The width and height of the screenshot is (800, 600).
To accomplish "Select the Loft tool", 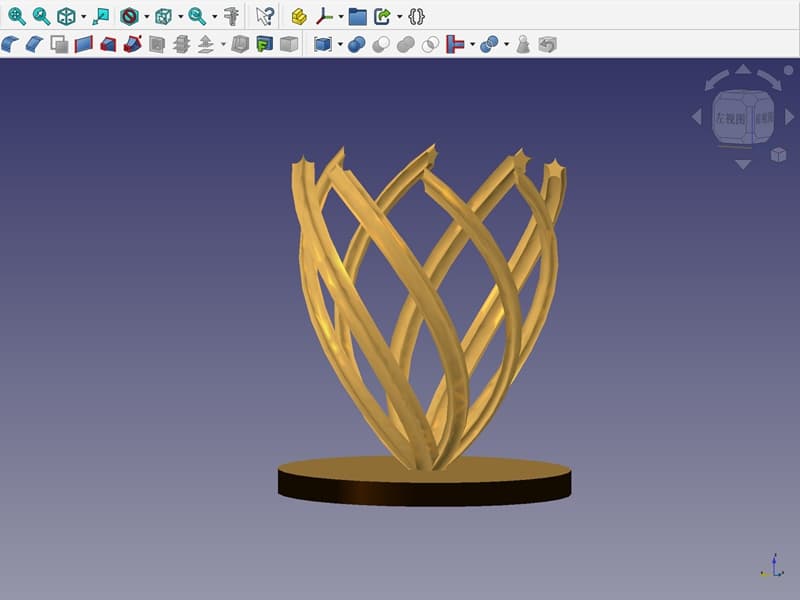I will coord(108,44).
